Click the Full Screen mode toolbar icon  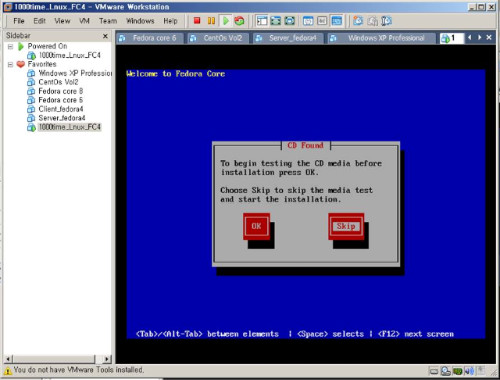289,21
